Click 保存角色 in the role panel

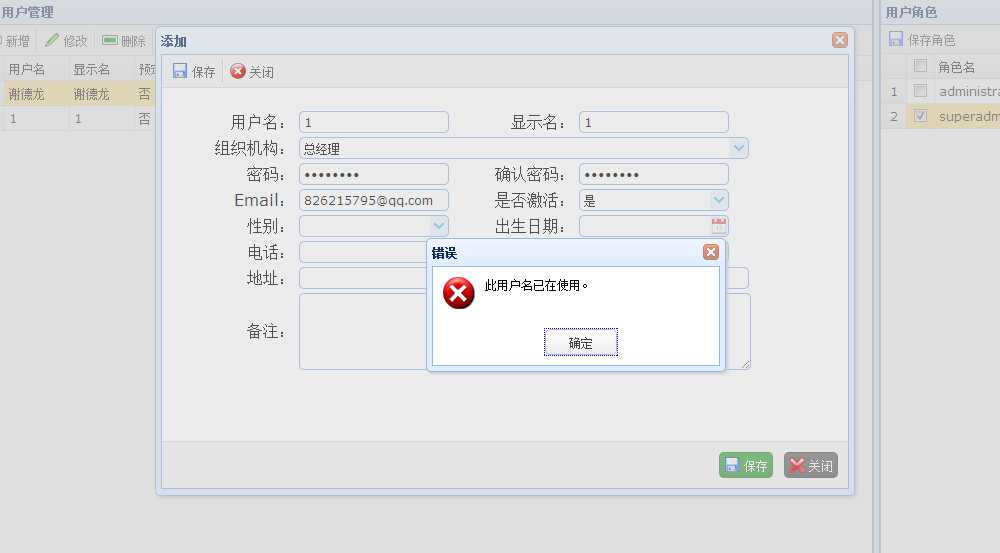[922, 40]
